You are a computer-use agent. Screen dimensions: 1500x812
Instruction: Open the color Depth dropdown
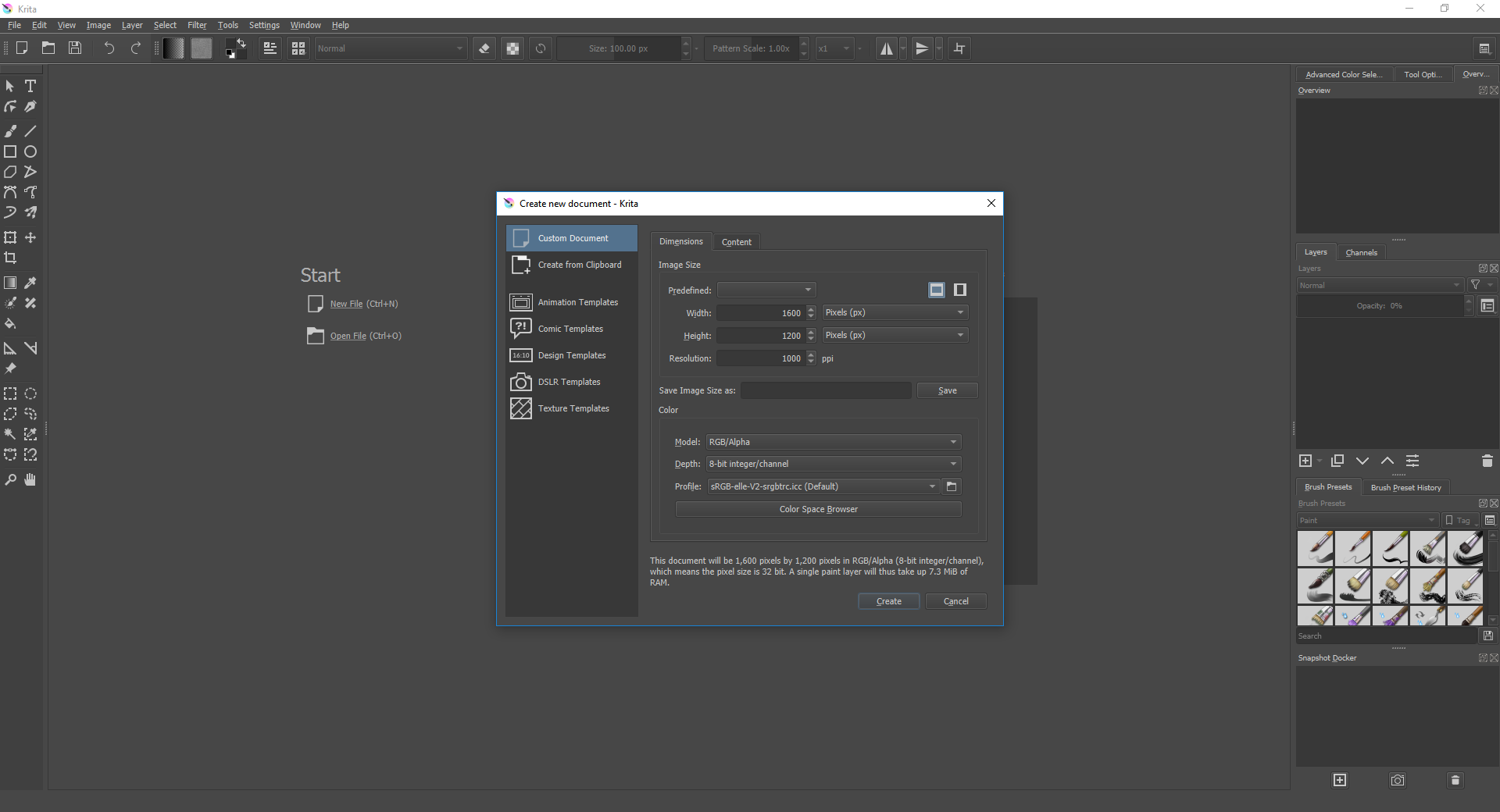click(834, 464)
